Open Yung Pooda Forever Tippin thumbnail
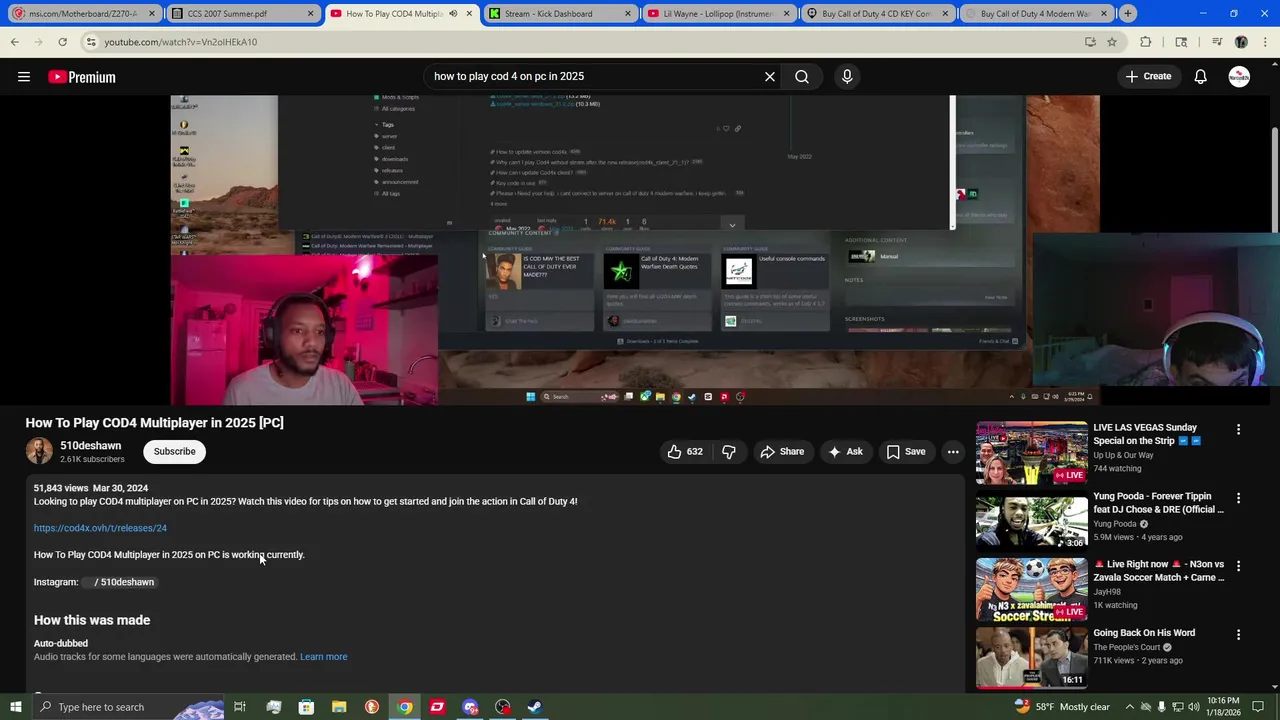This screenshot has width=1280, height=720. pos(1031,521)
